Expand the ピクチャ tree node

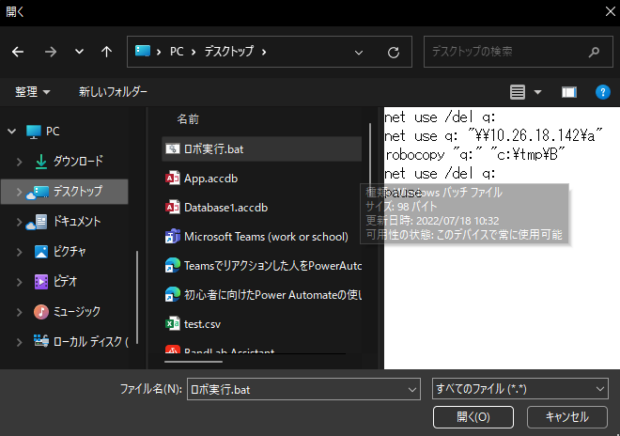[x=19, y=252]
